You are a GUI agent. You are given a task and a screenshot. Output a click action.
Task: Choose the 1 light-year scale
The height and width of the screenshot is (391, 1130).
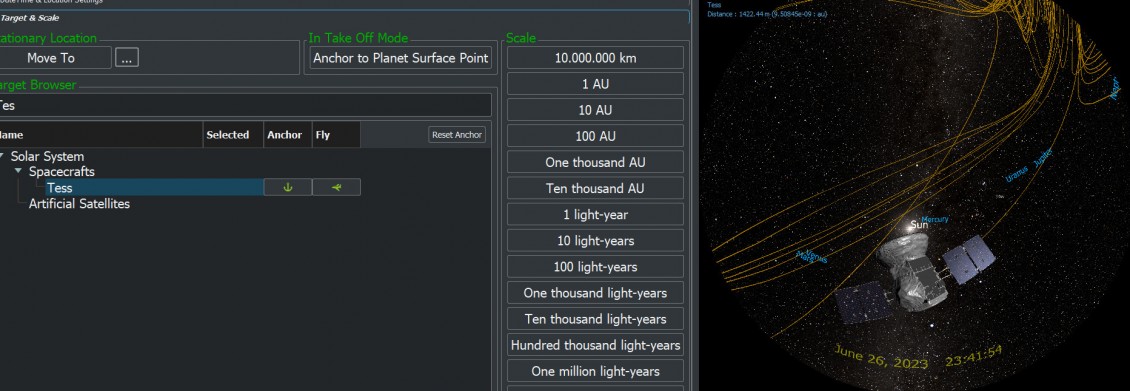coord(595,215)
